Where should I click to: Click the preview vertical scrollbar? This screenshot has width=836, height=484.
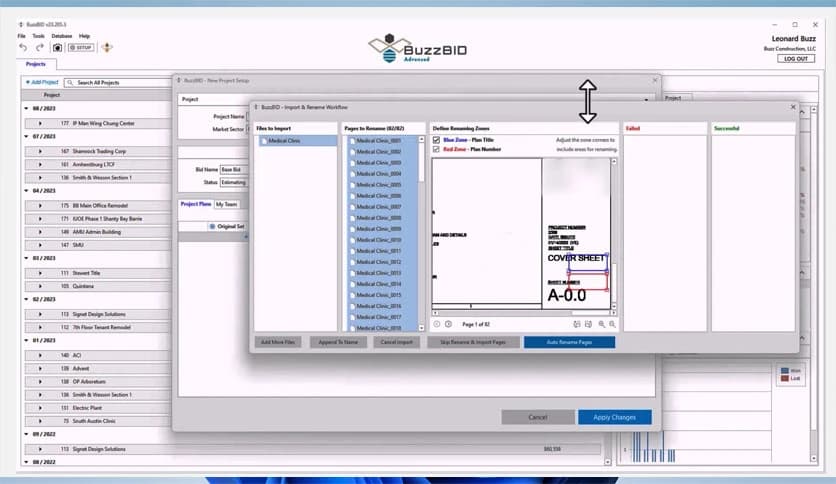click(614, 233)
